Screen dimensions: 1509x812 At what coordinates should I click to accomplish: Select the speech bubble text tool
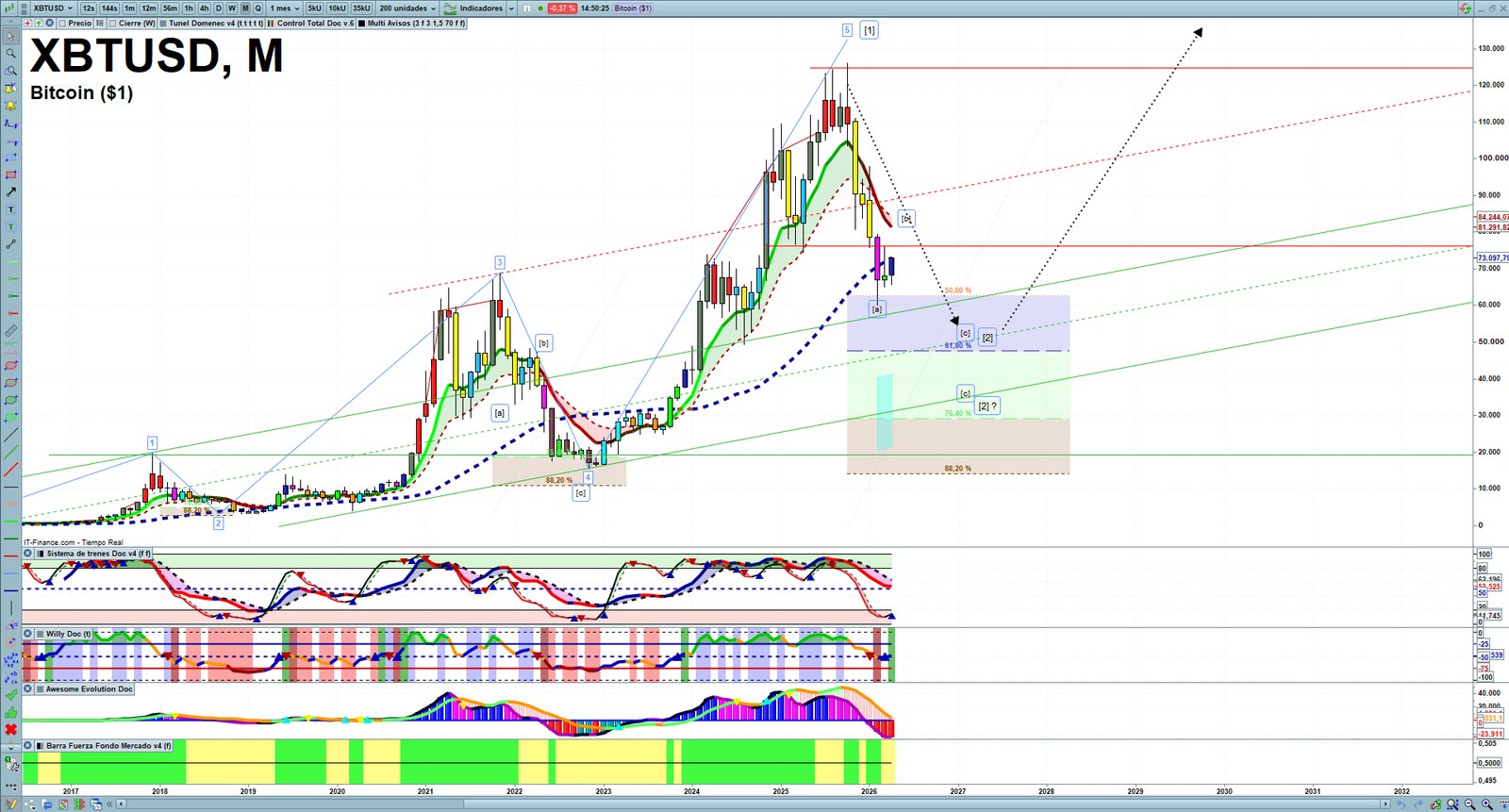(x=11, y=226)
